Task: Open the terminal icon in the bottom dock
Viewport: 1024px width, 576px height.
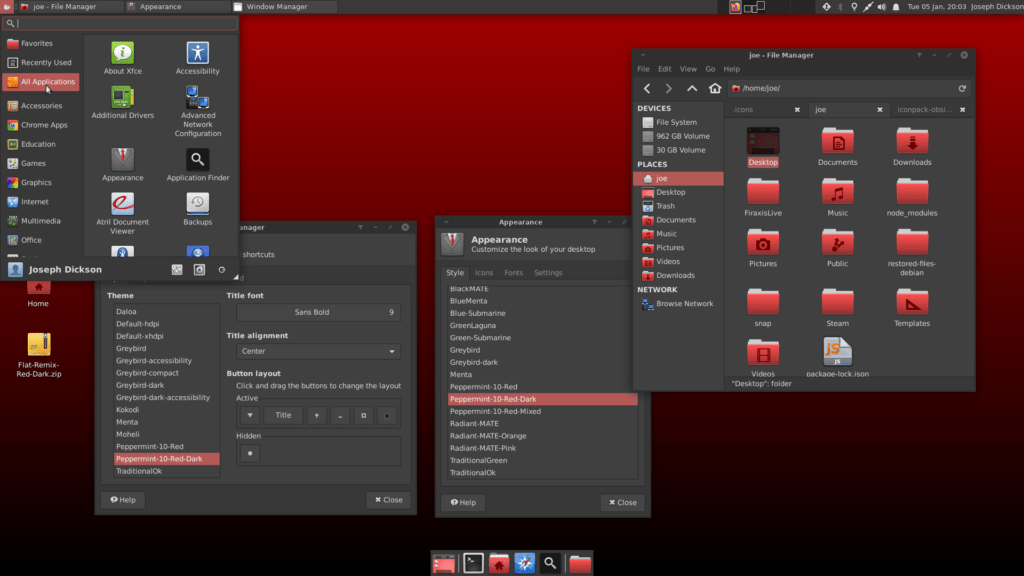Action: click(473, 563)
